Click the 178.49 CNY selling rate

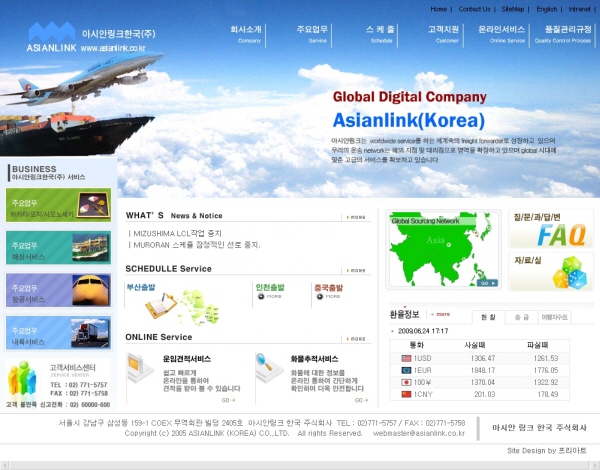click(548, 394)
